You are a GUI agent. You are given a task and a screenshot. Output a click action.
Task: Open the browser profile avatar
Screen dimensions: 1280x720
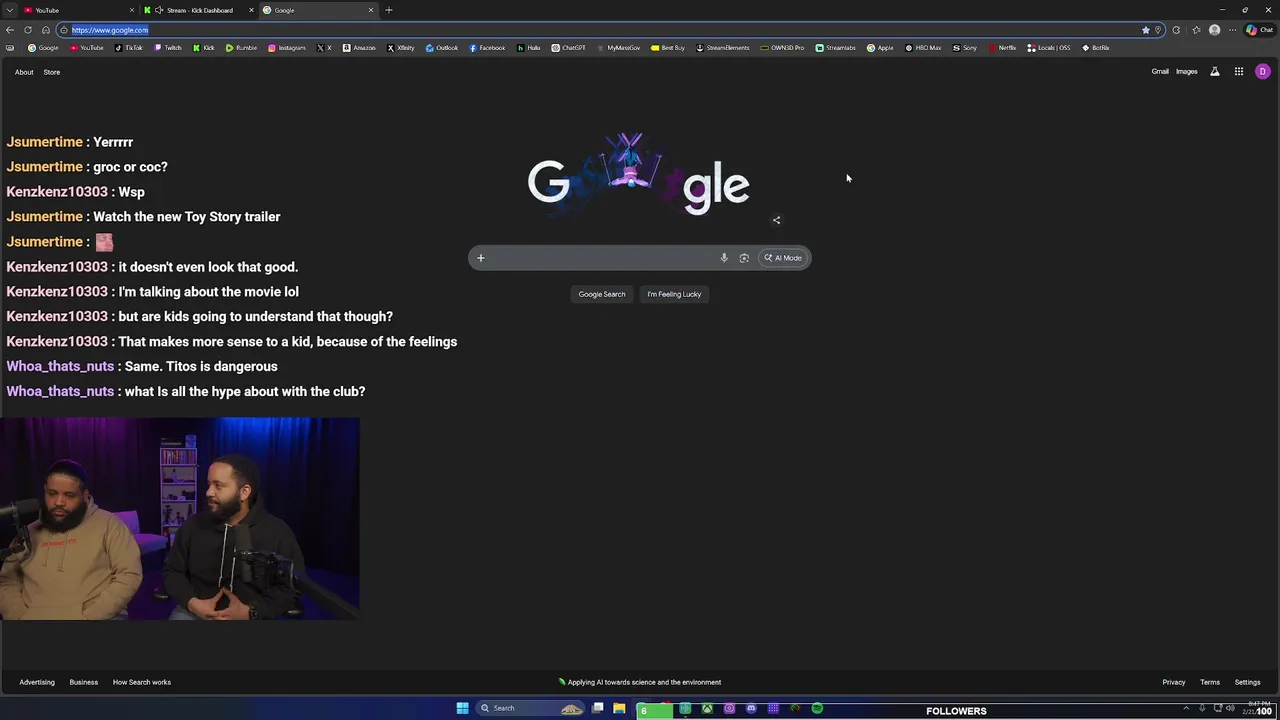click(1215, 30)
